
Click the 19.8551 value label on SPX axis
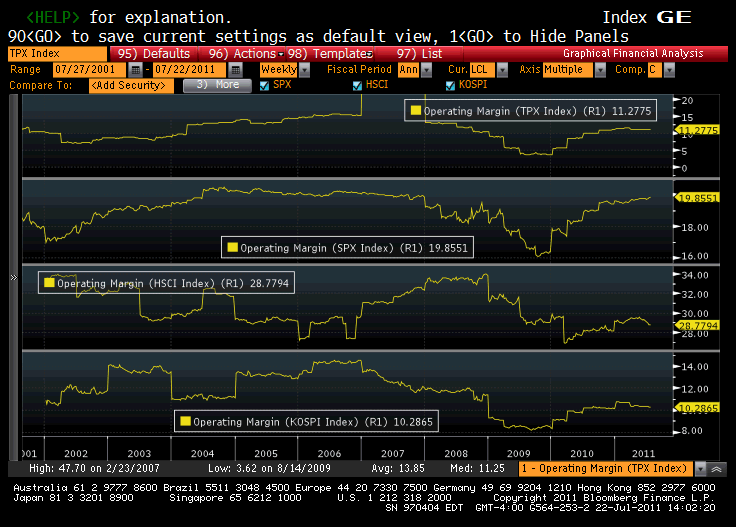pos(698,198)
